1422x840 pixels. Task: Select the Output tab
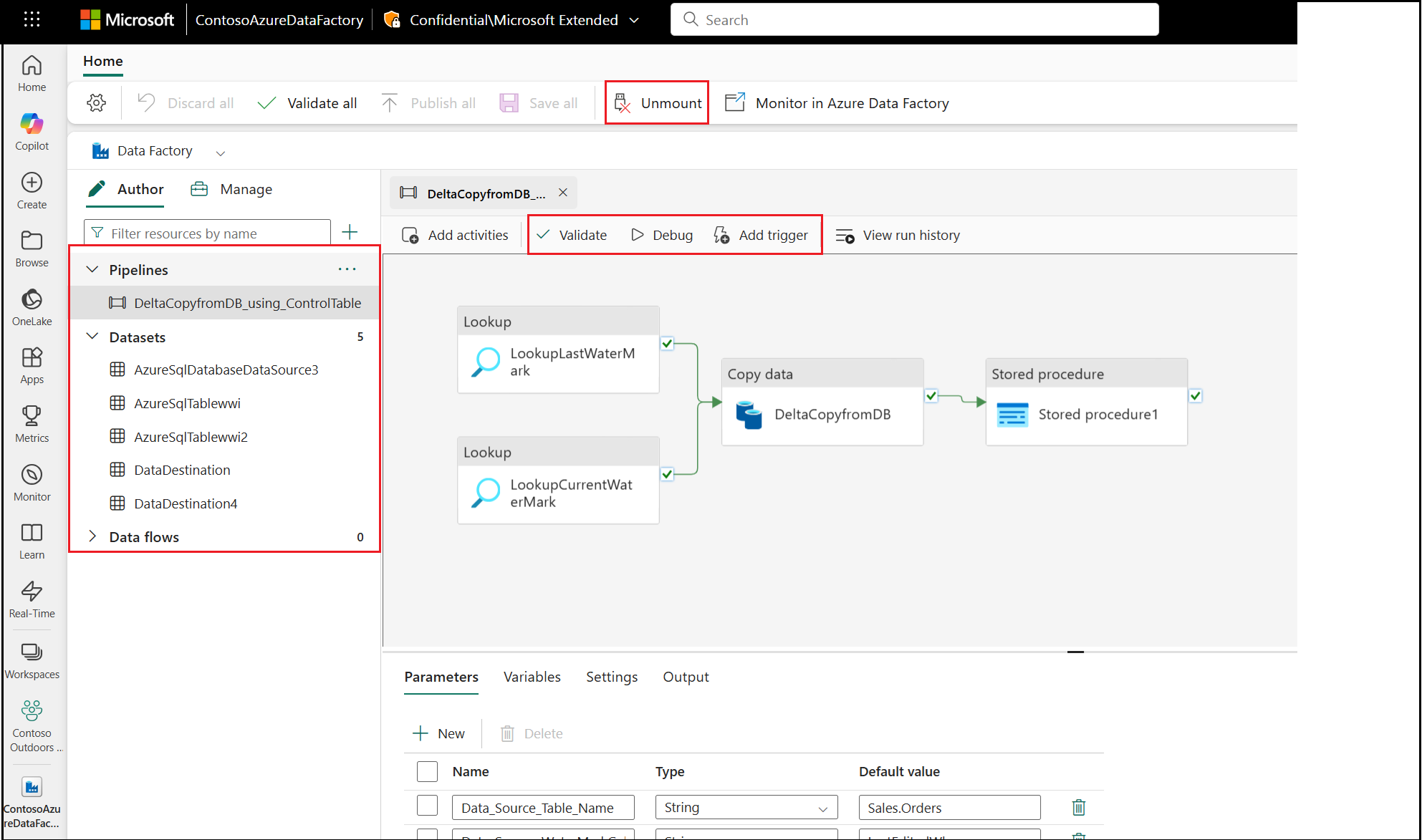pos(685,677)
